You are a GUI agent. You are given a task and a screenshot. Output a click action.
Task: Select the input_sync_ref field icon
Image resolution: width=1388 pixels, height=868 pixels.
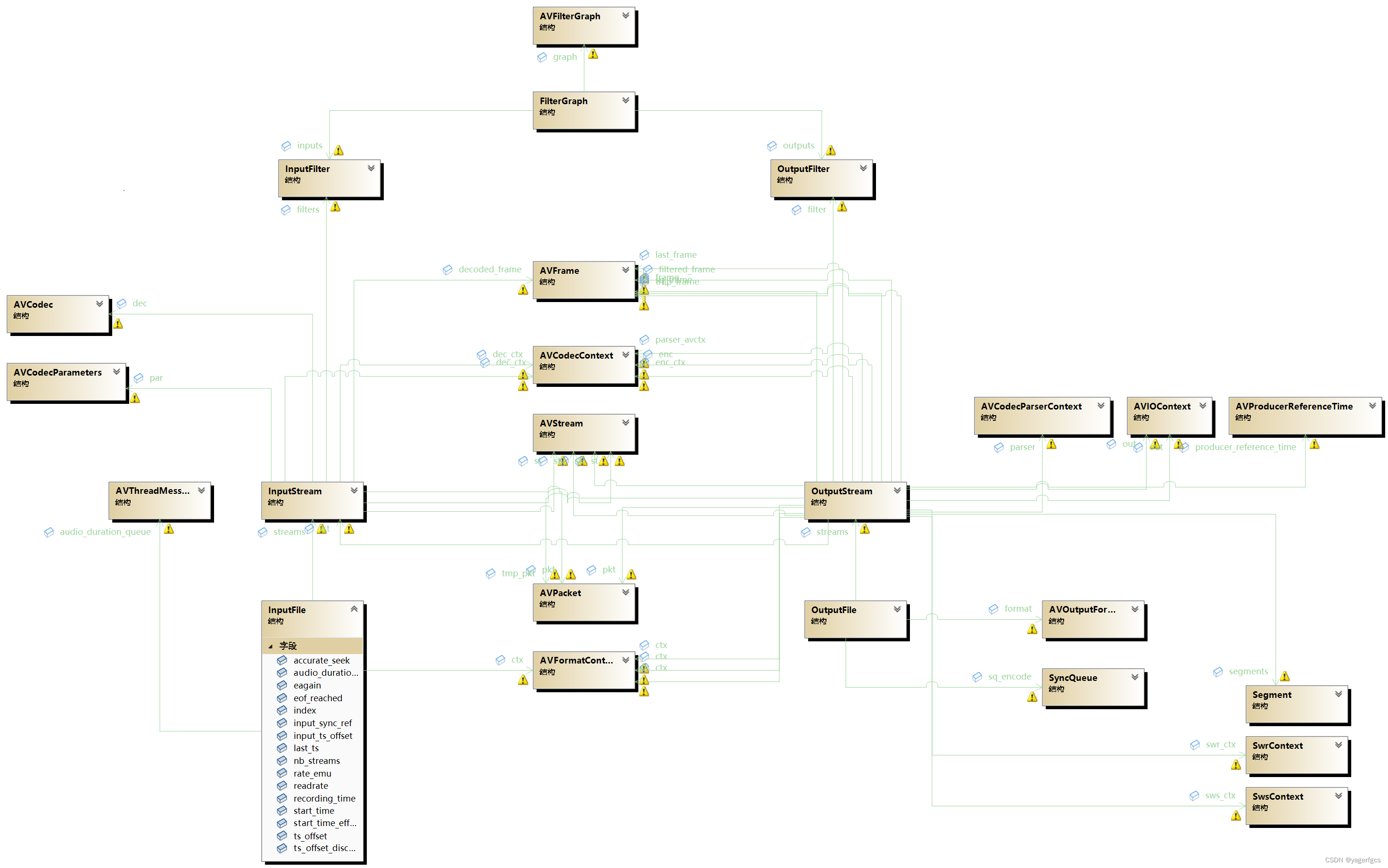click(282, 723)
